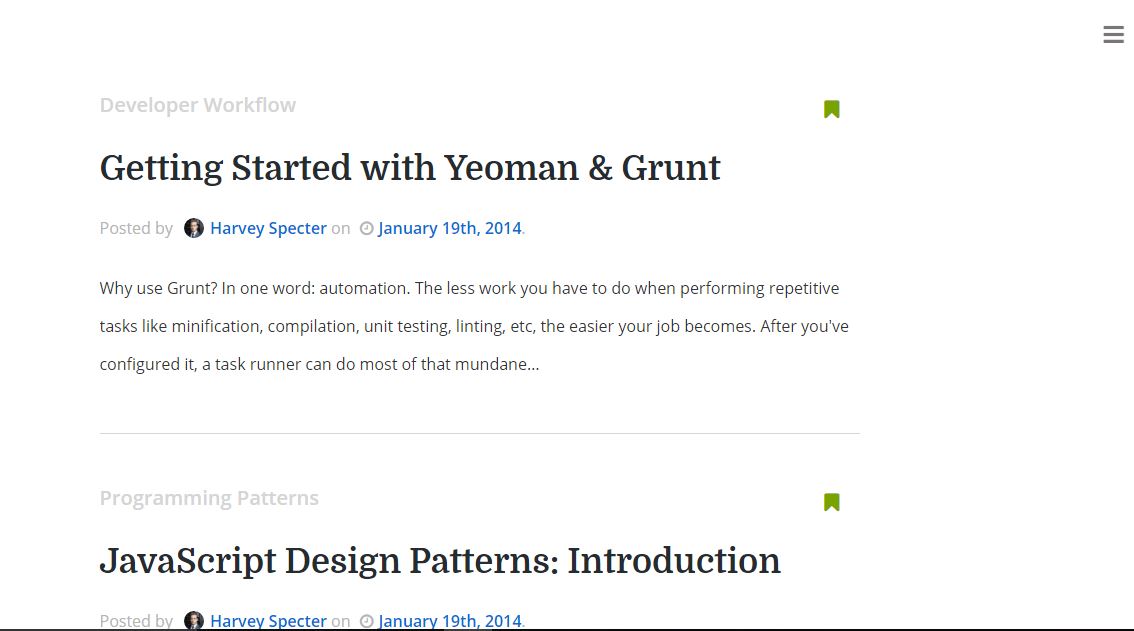Click the divider line between posts
The width and height of the screenshot is (1134, 631).
pos(479,433)
